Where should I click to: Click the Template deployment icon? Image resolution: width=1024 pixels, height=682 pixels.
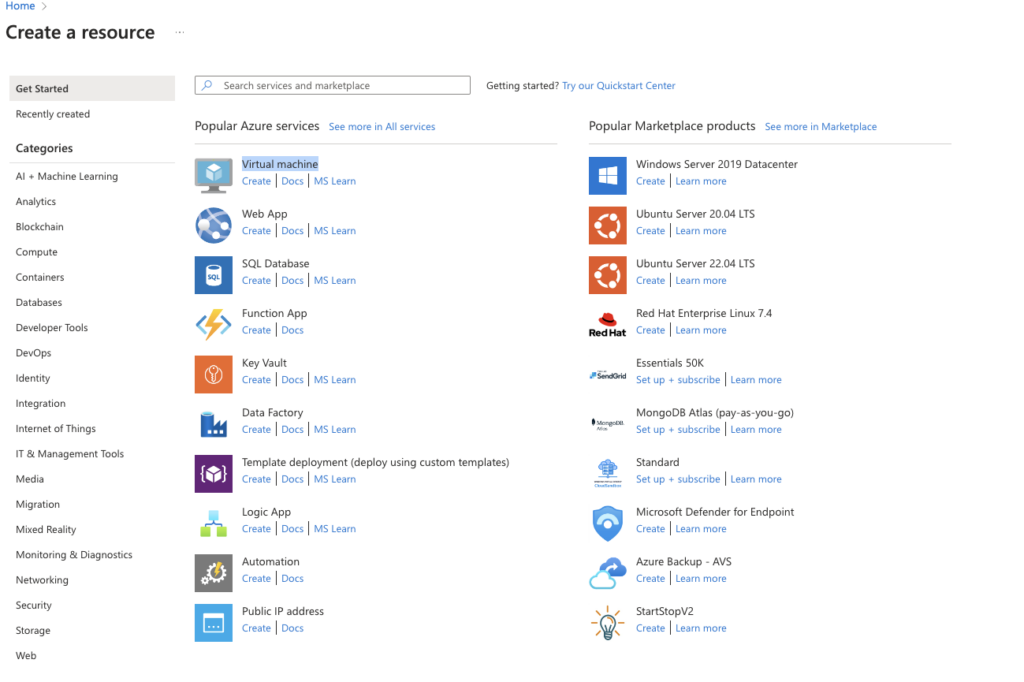coord(214,473)
